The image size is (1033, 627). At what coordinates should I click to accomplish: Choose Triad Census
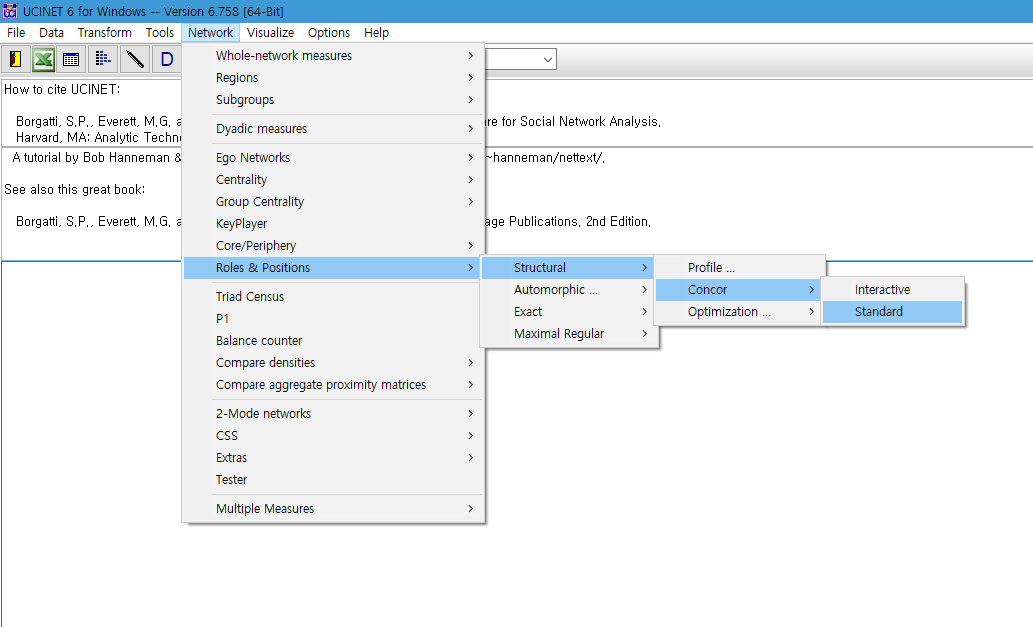333,296
